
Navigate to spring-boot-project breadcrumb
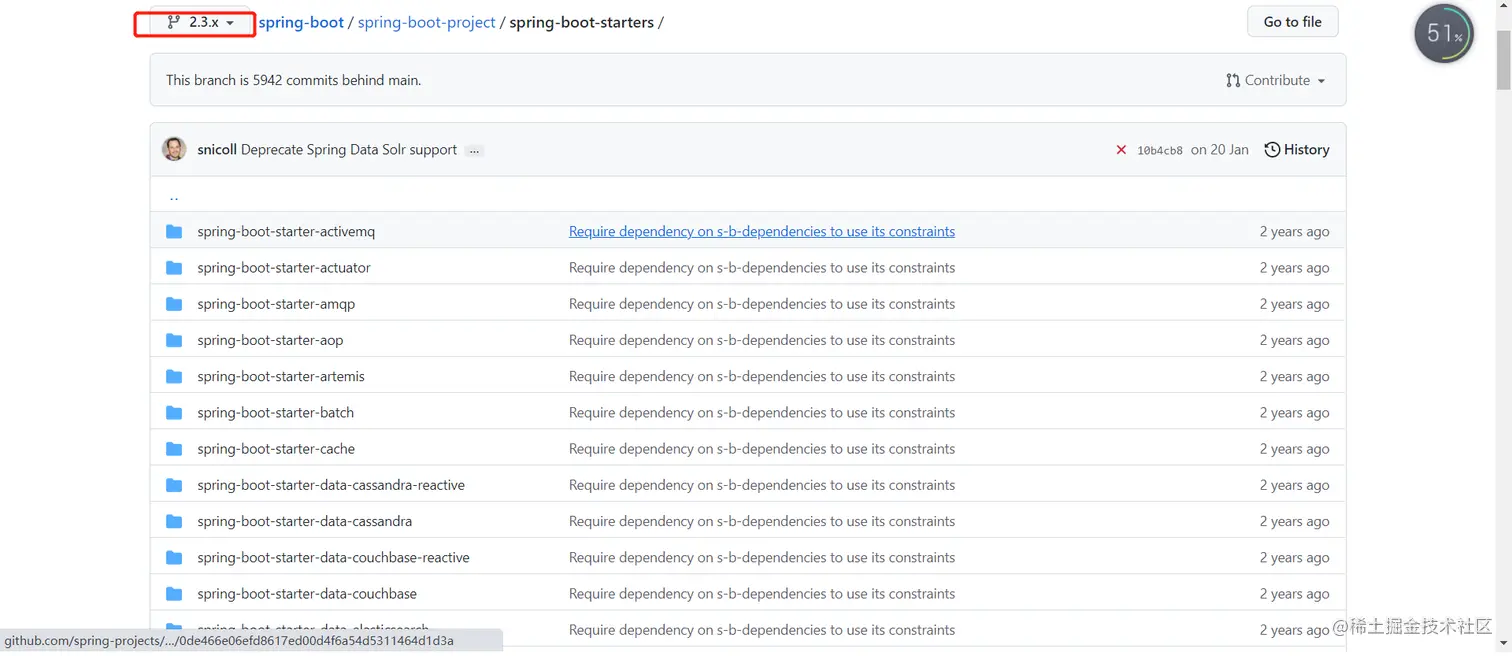coord(426,22)
